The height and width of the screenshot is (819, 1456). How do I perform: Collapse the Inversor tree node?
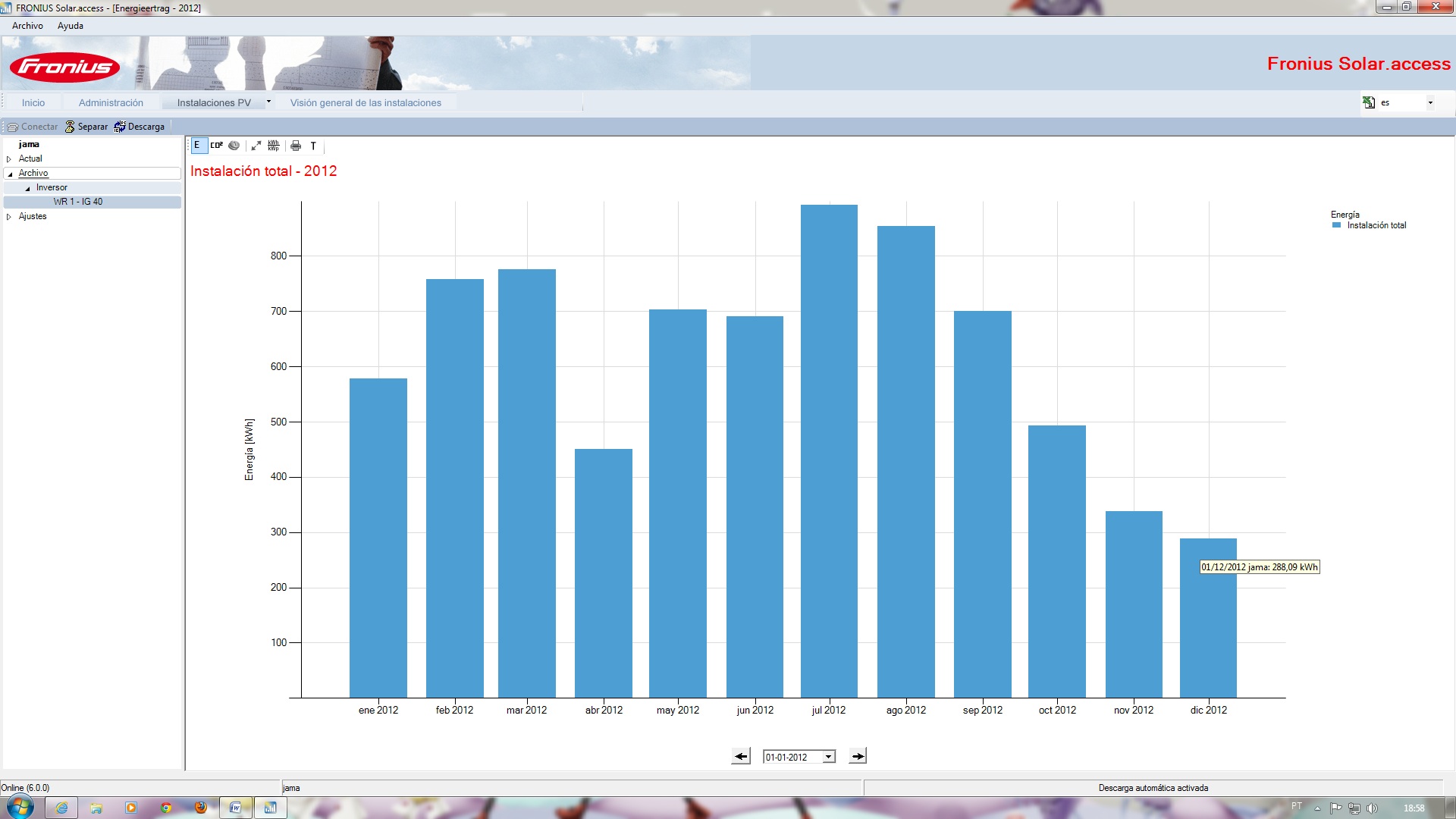(x=28, y=188)
